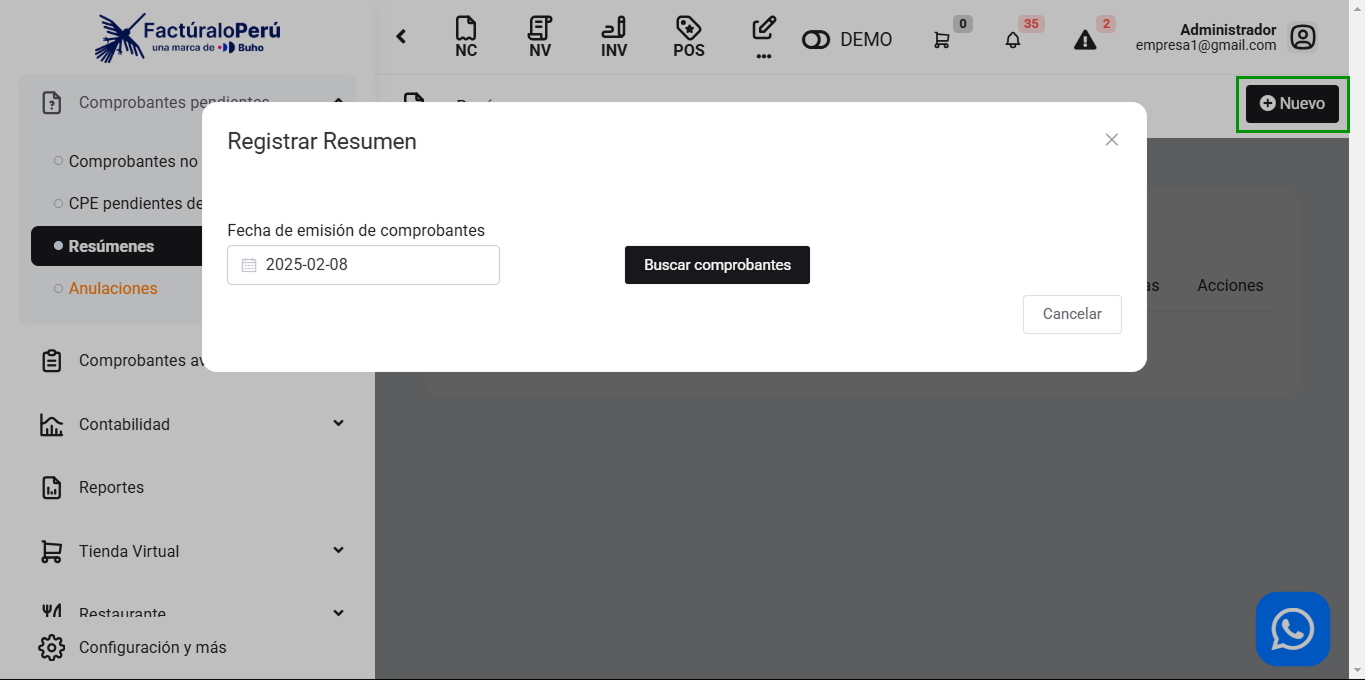The image size is (1365, 680).
Task: Click the warning triangle alerts icon
Action: (1085, 40)
